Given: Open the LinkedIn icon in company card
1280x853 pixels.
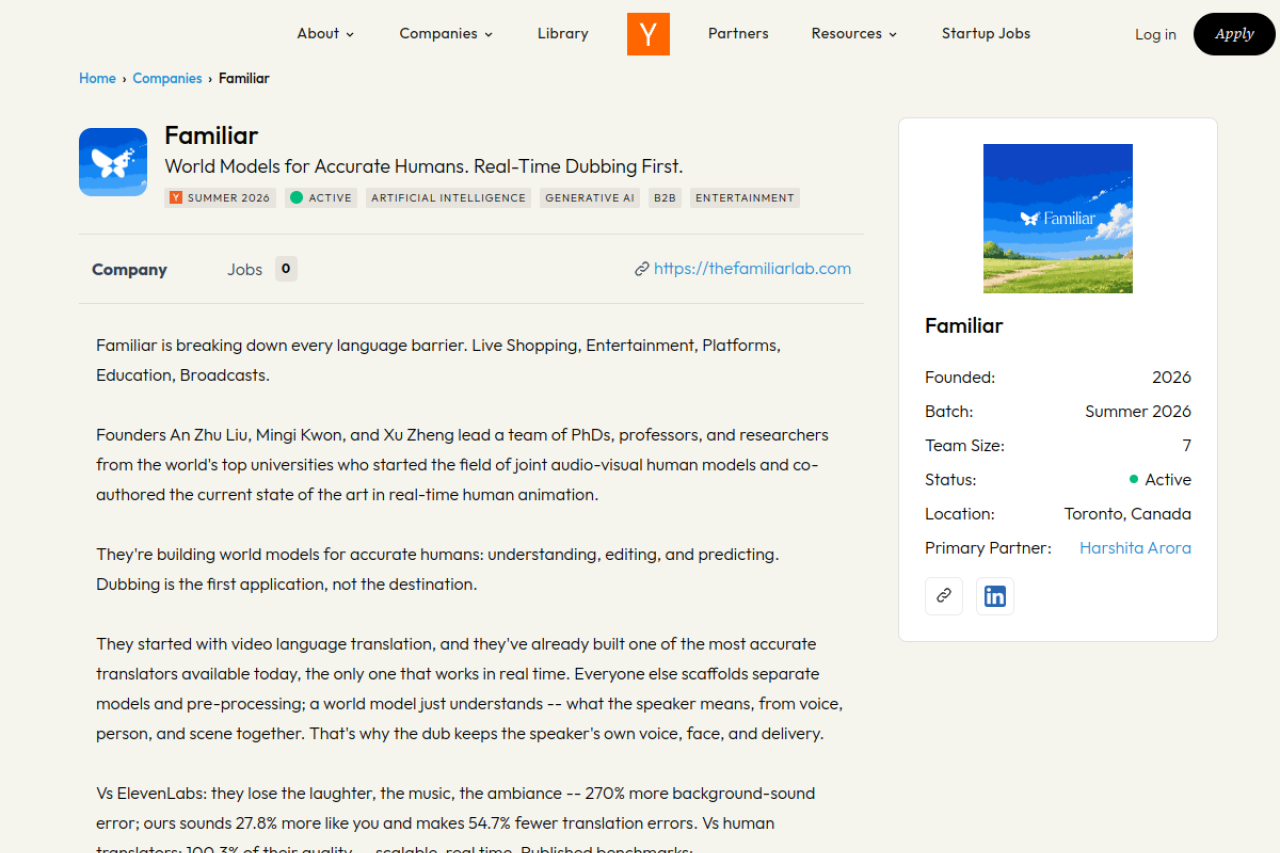Looking at the screenshot, I should (x=995, y=596).
